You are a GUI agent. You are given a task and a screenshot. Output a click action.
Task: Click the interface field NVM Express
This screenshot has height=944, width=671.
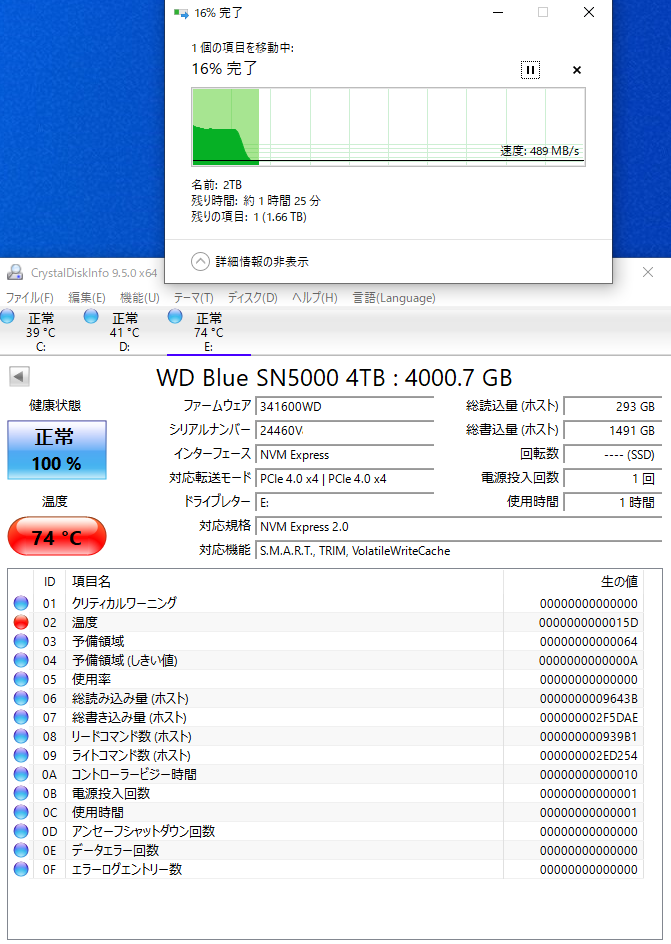pos(344,455)
